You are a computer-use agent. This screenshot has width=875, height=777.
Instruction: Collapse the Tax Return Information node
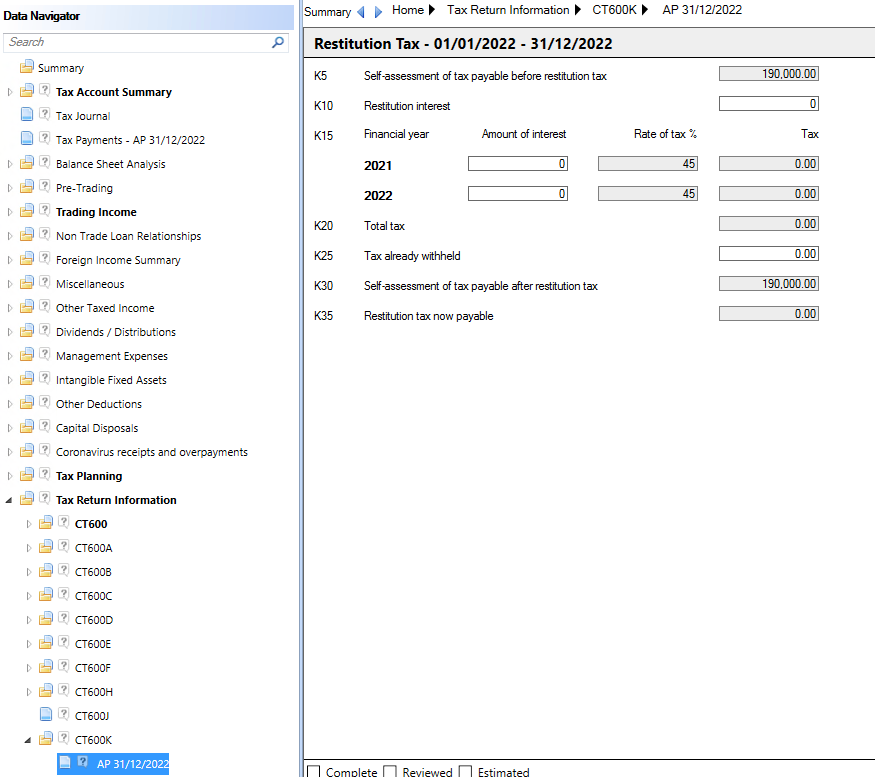tap(8, 500)
